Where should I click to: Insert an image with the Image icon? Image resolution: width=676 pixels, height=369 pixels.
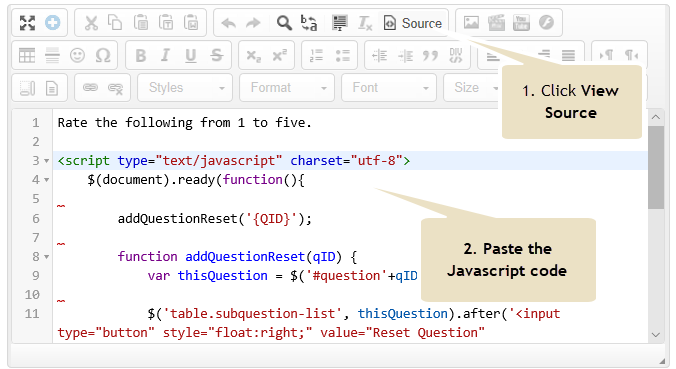coord(471,22)
